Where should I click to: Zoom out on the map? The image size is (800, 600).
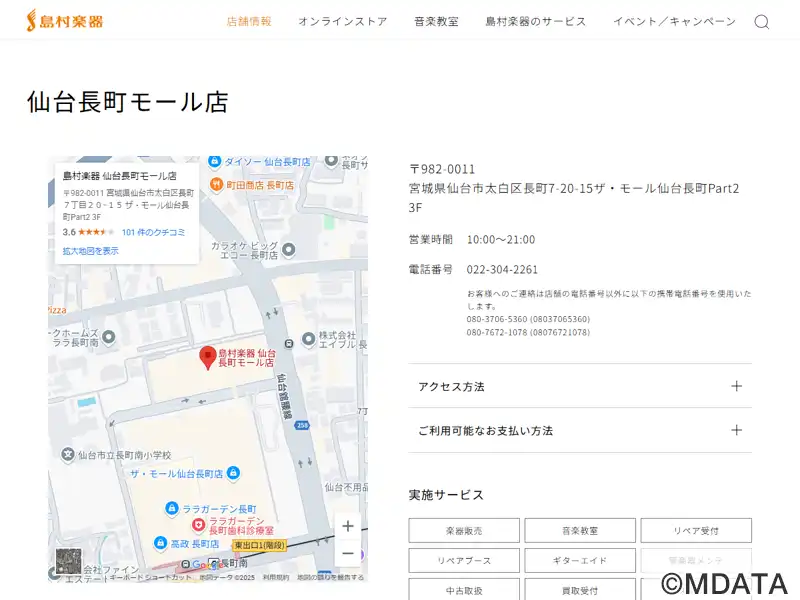(x=348, y=553)
